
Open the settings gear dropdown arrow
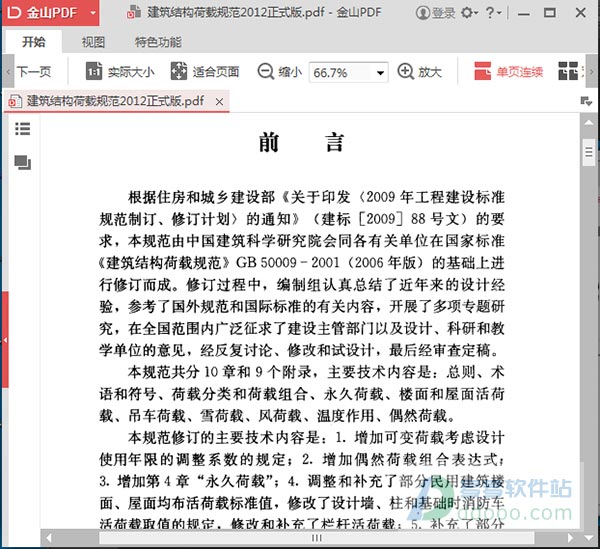tap(476, 13)
